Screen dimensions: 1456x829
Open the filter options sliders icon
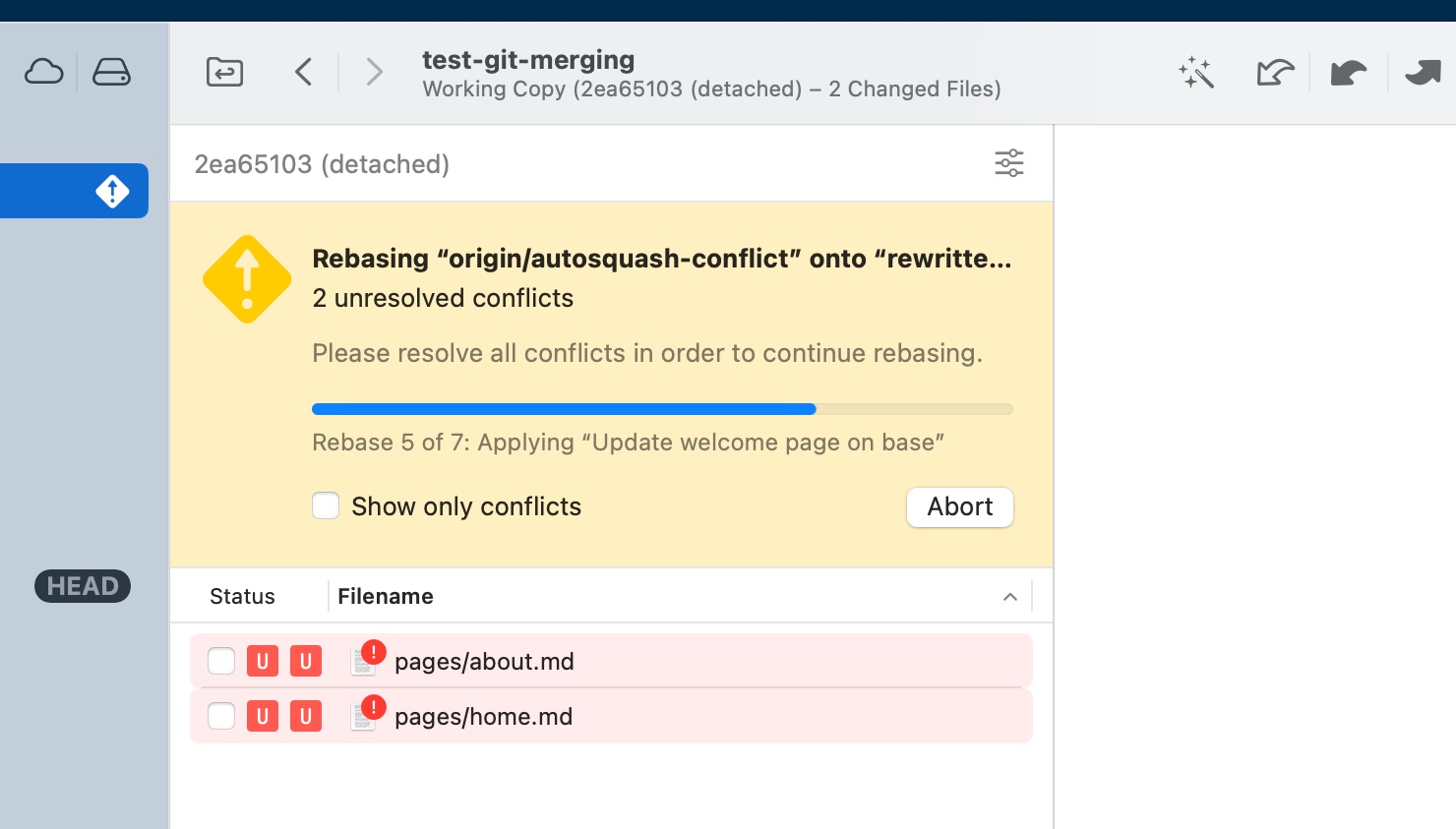[1009, 163]
